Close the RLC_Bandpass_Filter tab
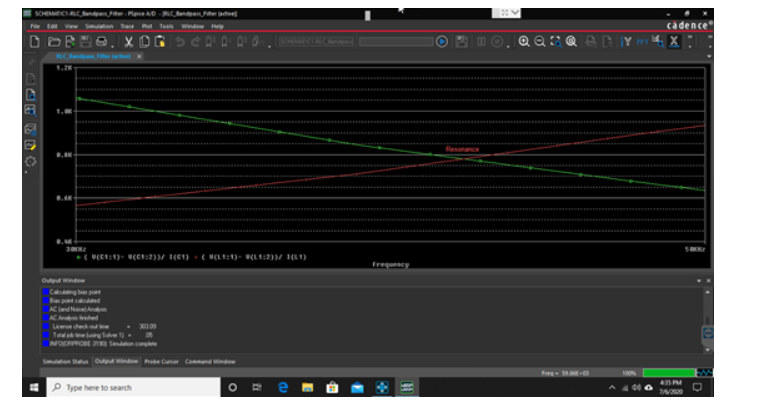 point(139,57)
